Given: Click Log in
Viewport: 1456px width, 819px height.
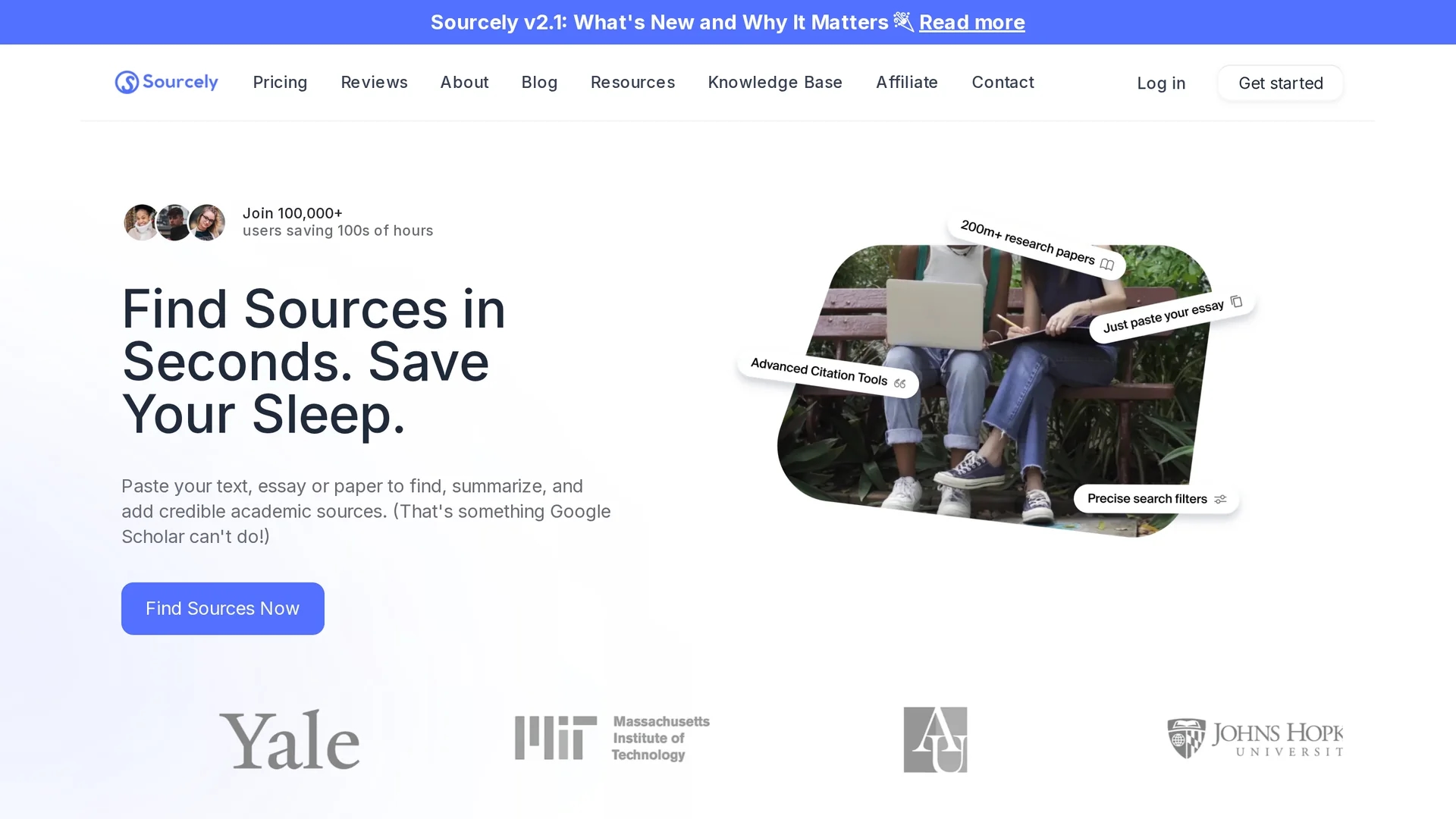Looking at the screenshot, I should click(x=1161, y=83).
